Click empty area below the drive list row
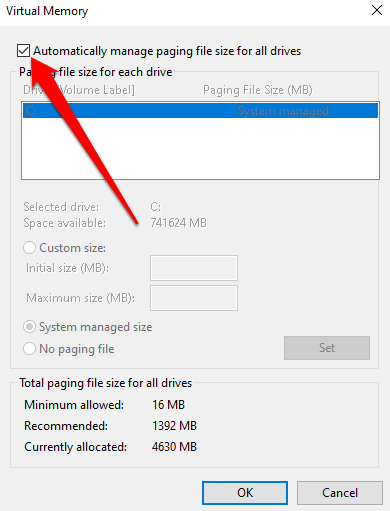390x511 pixels. 200,148
